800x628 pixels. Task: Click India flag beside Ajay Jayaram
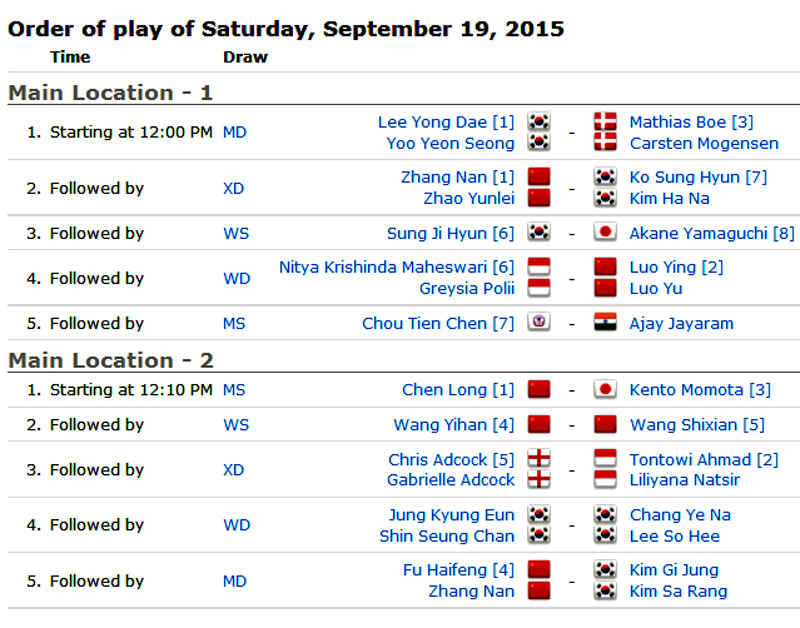click(x=604, y=323)
